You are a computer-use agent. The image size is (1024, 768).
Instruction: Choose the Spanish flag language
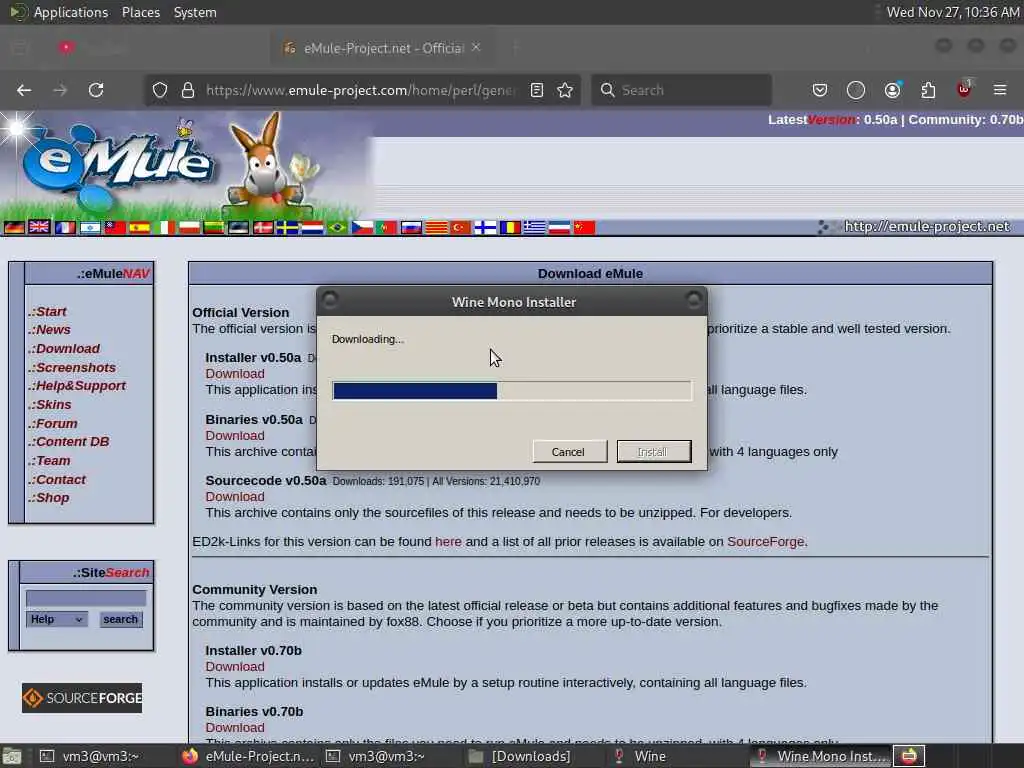point(139,227)
